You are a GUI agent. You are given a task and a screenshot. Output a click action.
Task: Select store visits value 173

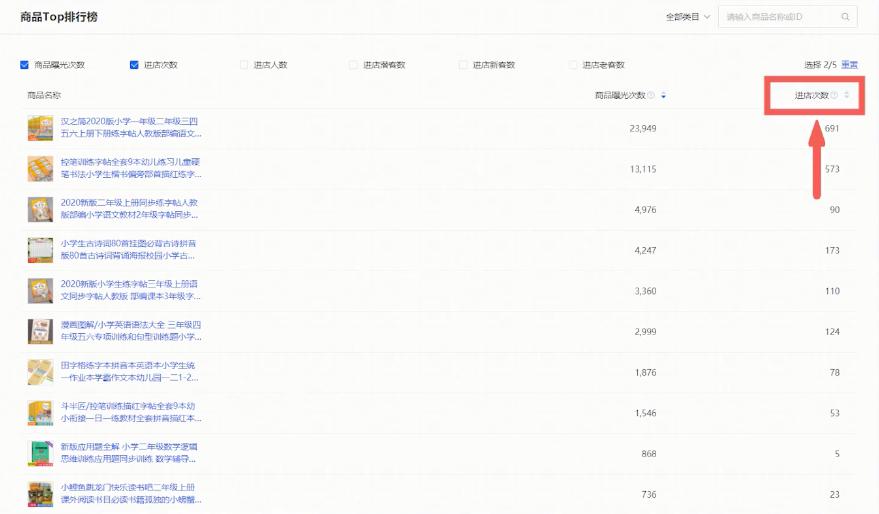pos(832,250)
